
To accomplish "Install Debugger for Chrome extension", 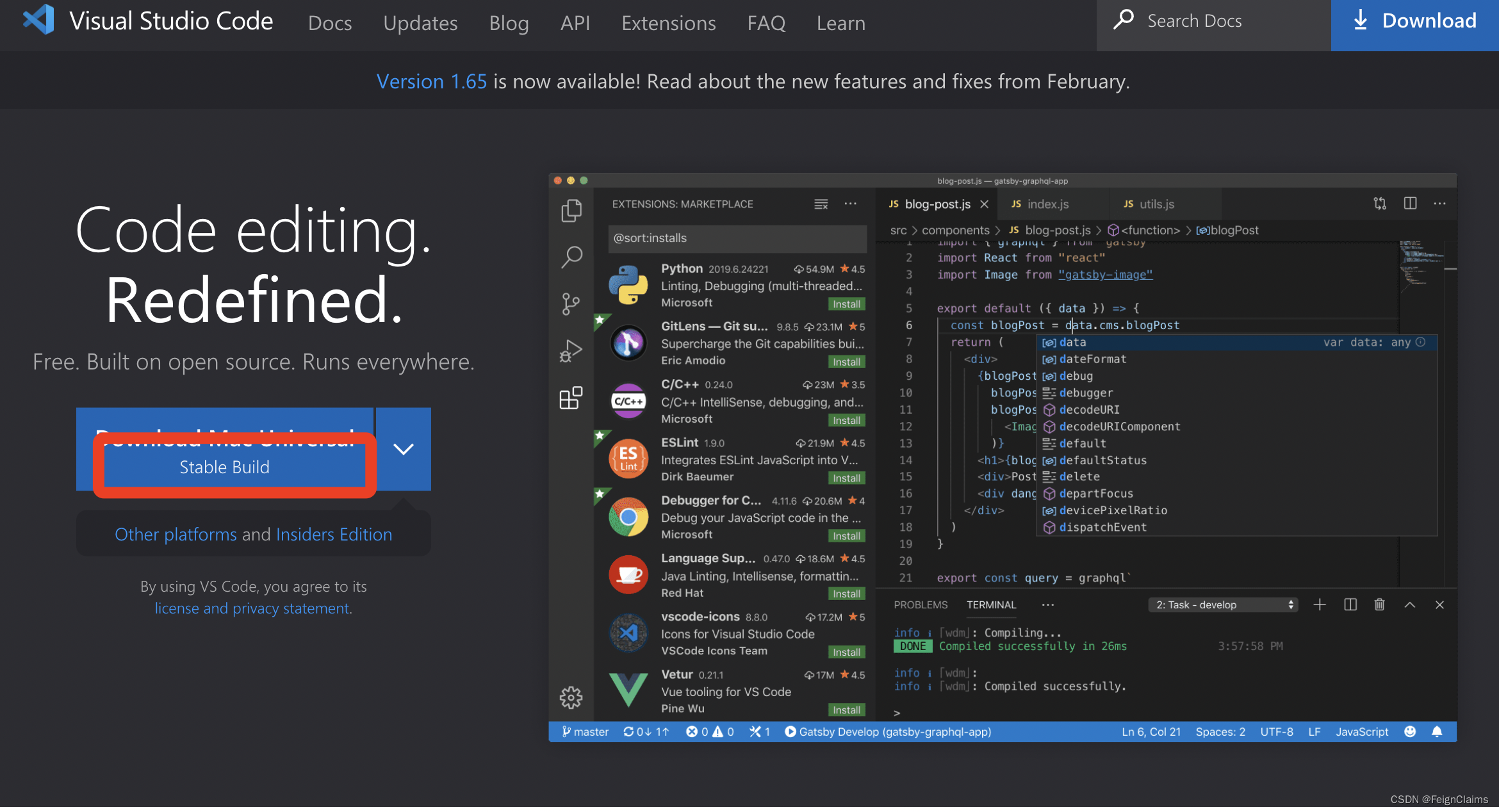I will click(847, 536).
